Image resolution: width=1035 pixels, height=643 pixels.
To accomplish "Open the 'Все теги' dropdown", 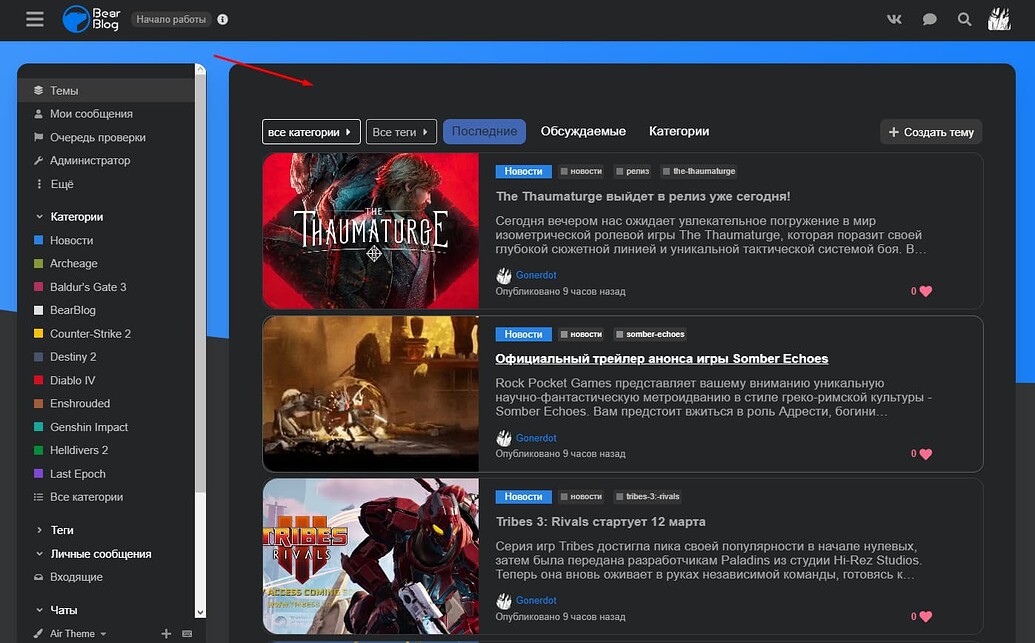I will [401, 132].
